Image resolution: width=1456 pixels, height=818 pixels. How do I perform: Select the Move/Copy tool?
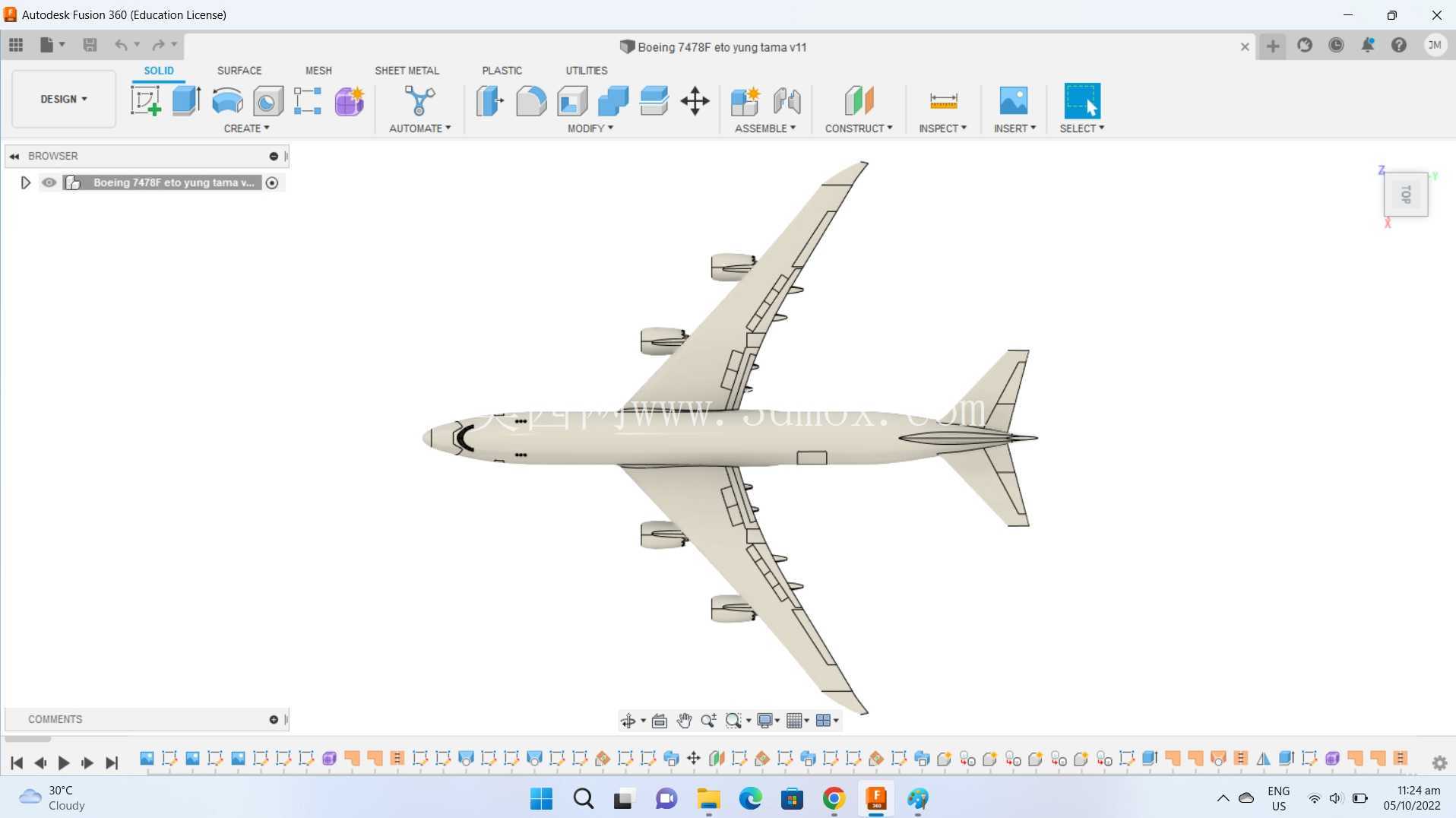point(695,100)
